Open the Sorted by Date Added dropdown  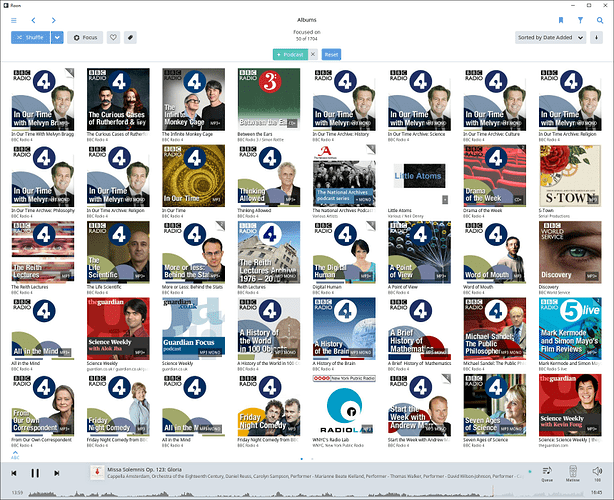click(x=551, y=38)
